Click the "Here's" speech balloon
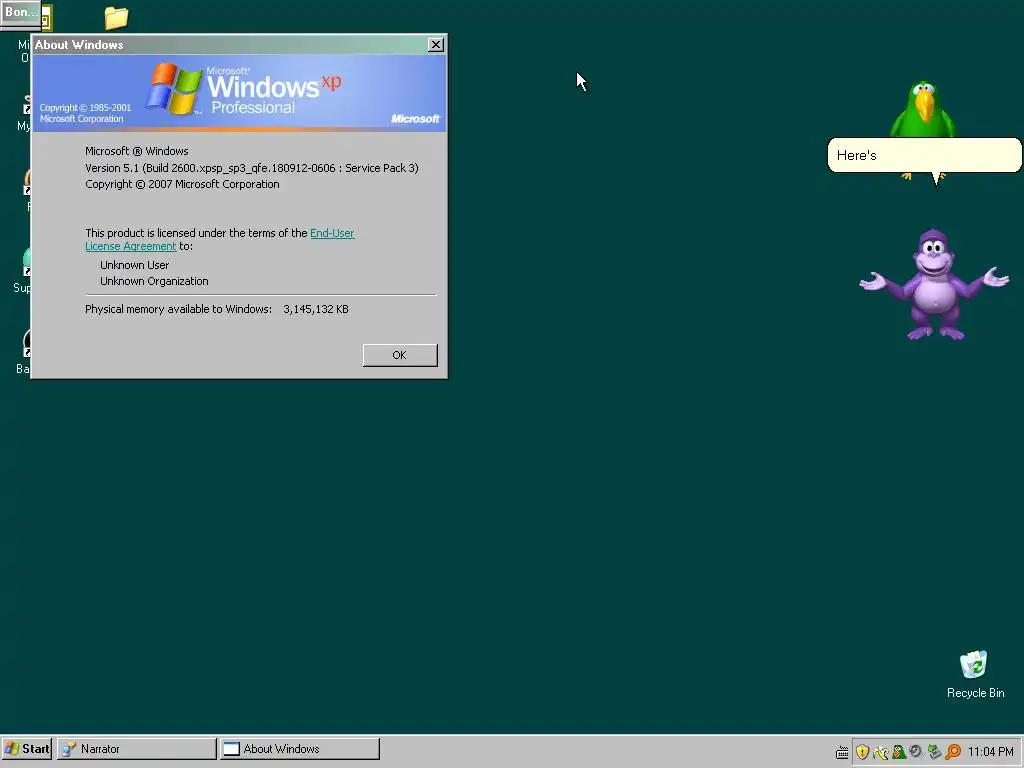The height and width of the screenshot is (768, 1024). coord(924,155)
